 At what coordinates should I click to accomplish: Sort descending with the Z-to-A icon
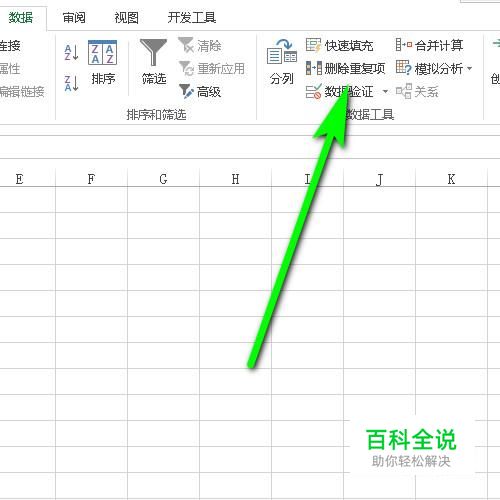[x=71, y=83]
